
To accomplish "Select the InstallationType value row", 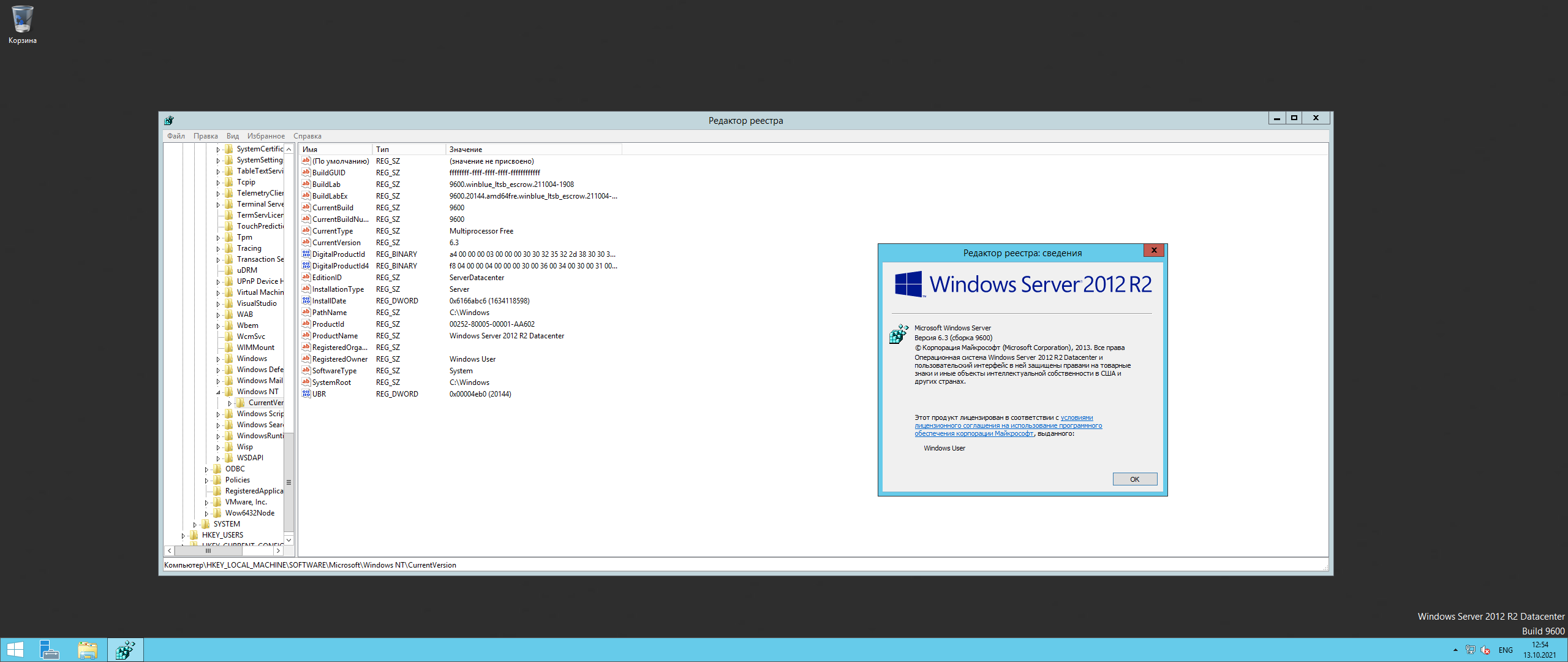I will point(459,289).
